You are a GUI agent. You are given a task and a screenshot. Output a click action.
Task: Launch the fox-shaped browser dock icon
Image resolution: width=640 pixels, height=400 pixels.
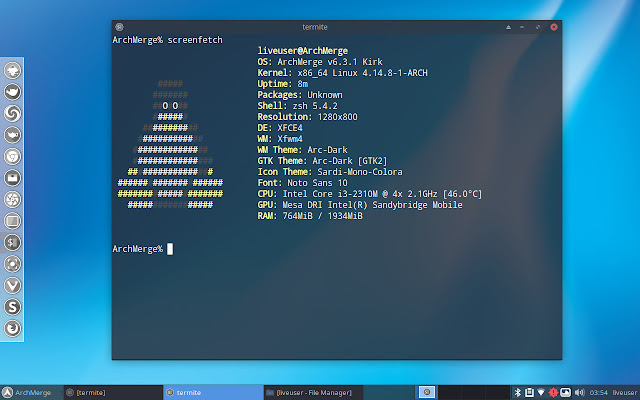click(x=12, y=92)
